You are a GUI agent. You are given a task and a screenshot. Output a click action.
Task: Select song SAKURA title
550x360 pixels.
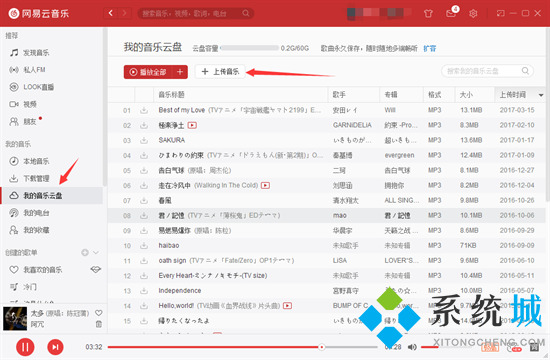point(172,140)
